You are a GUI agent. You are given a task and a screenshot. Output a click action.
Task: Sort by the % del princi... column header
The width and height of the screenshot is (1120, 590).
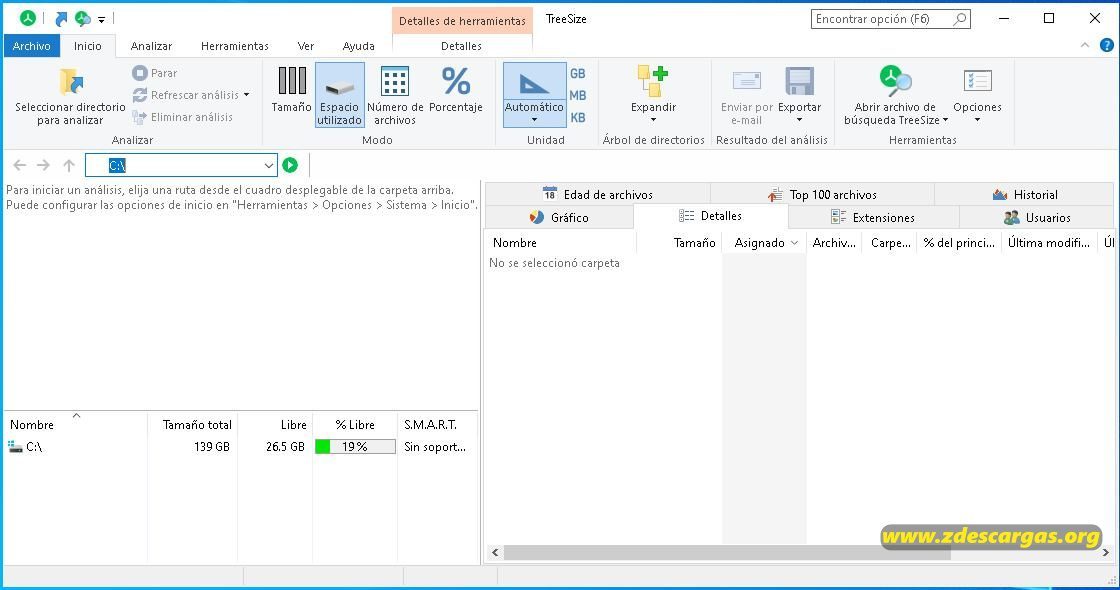[x=959, y=243]
